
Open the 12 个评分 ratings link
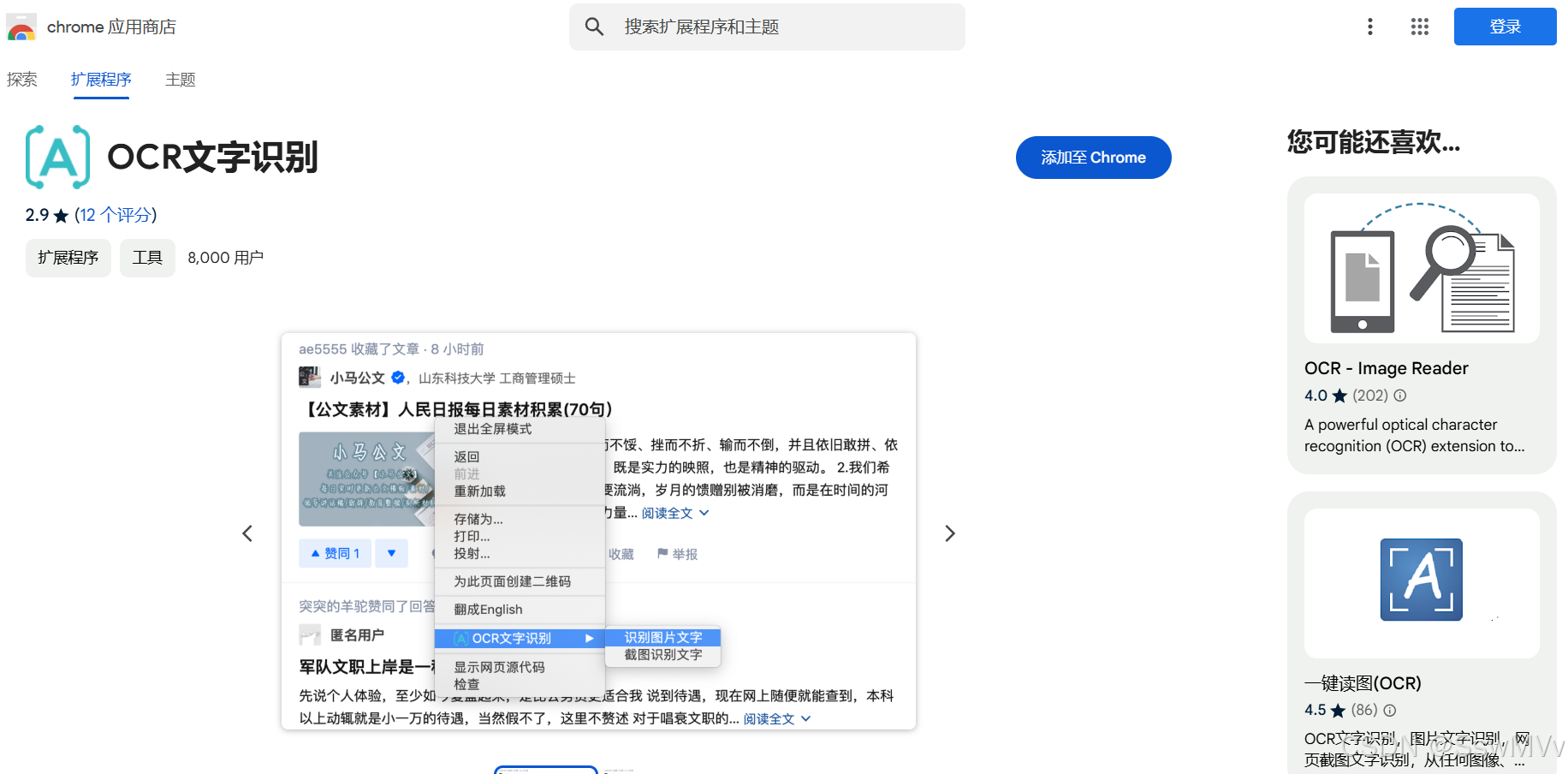click(x=116, y=215)
